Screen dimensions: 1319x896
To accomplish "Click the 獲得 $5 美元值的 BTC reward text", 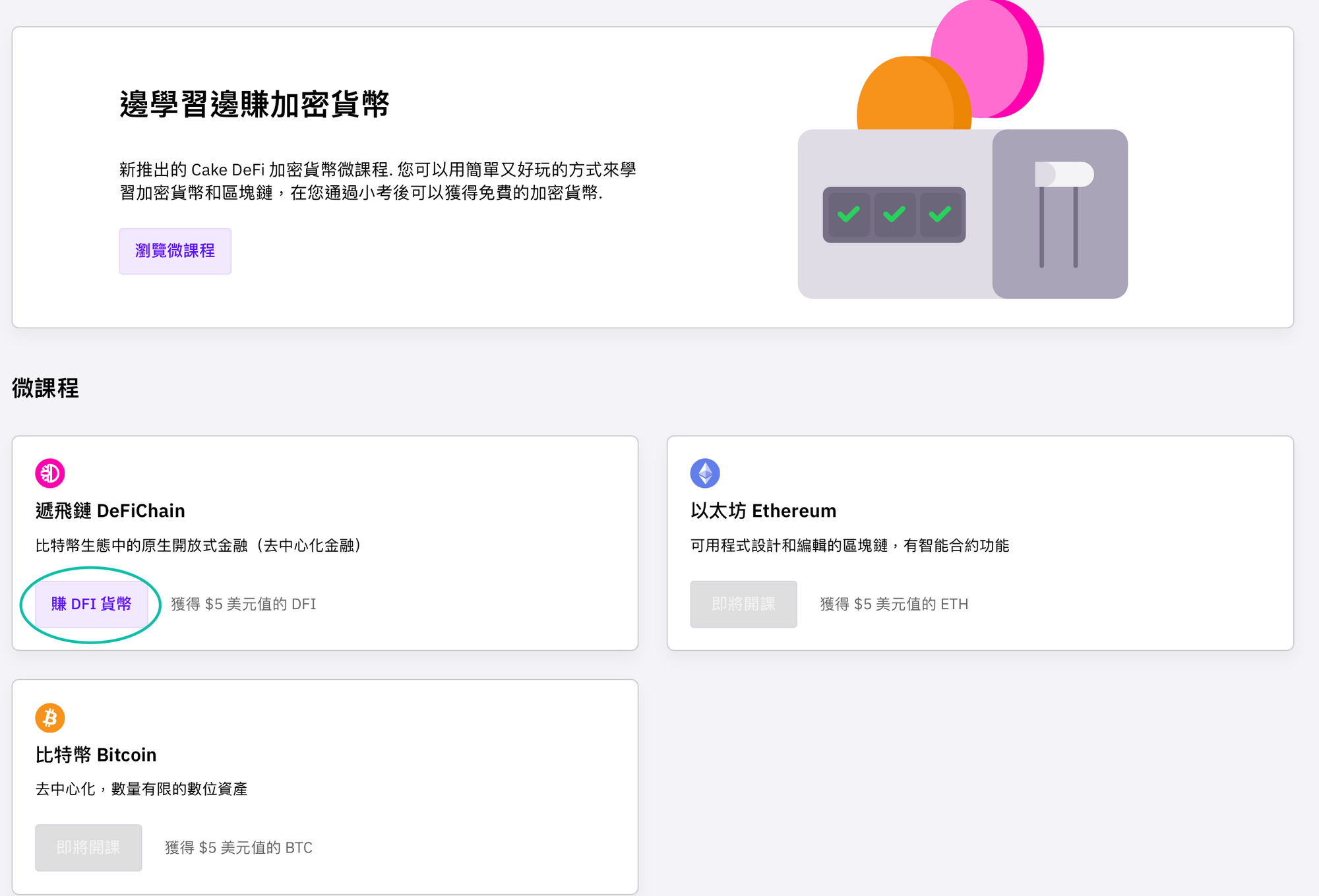I will click(x=239, y=847).
